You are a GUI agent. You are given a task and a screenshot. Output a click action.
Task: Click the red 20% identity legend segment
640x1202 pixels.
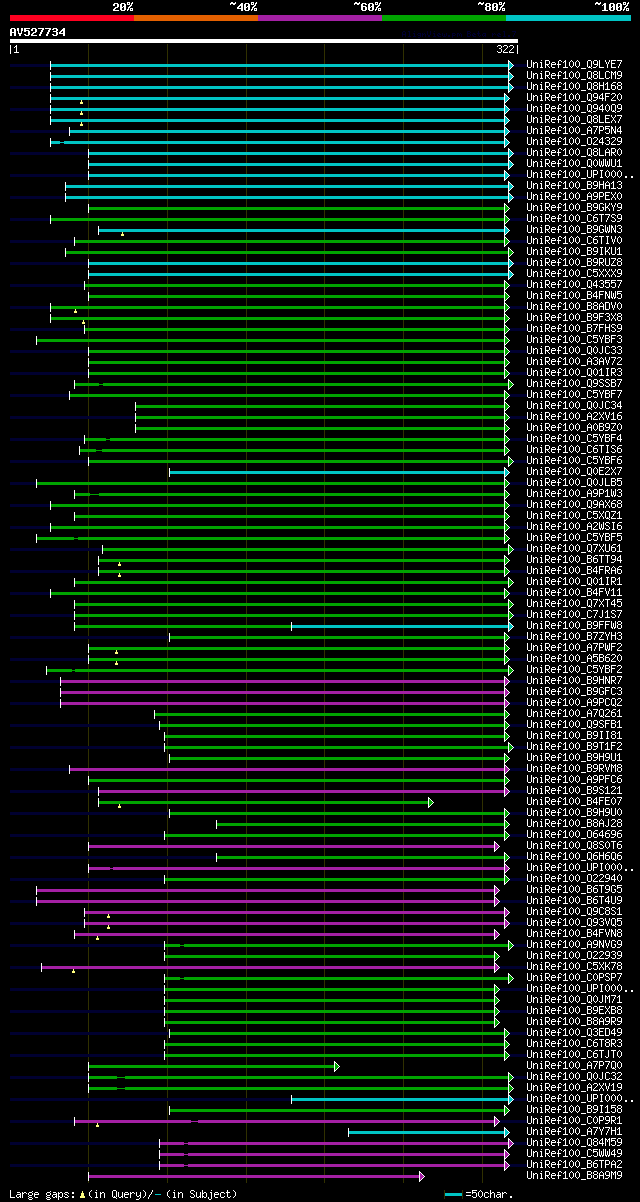(71, 17)
